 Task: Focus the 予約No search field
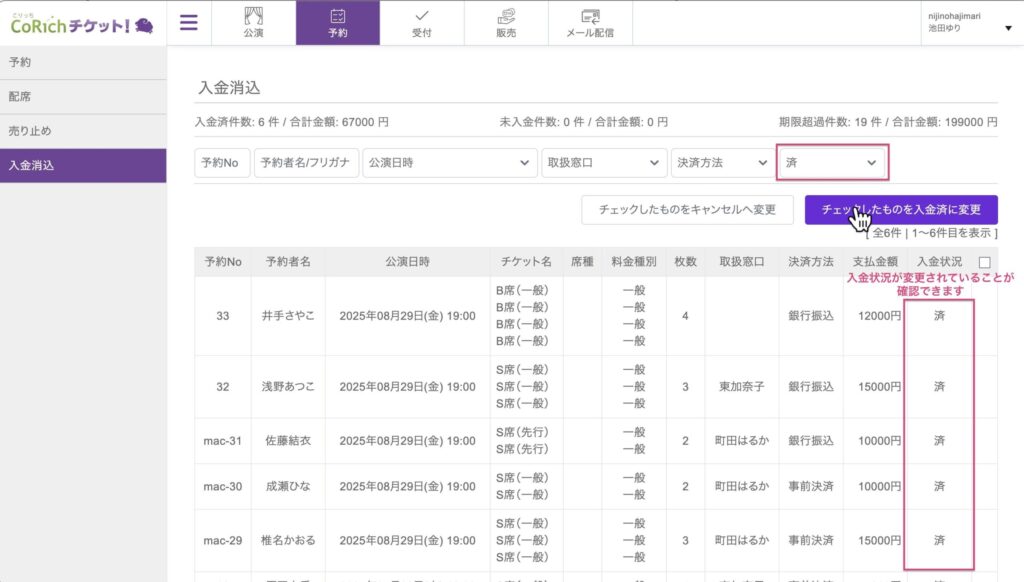(222, 162)
